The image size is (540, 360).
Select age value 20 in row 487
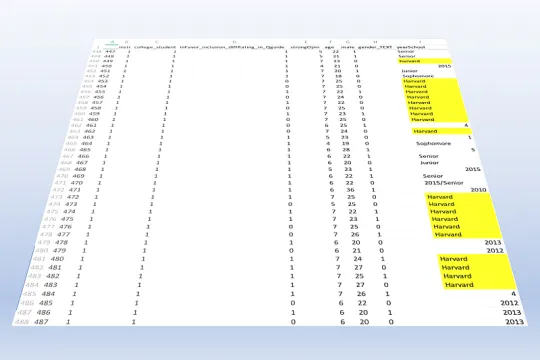tap(364, 322)
